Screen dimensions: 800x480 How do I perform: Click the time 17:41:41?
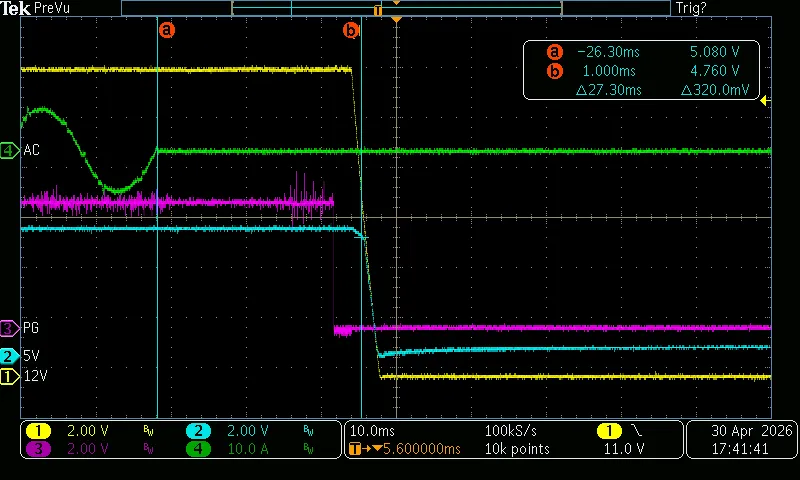pyautogui.click(x=740, y=449)
